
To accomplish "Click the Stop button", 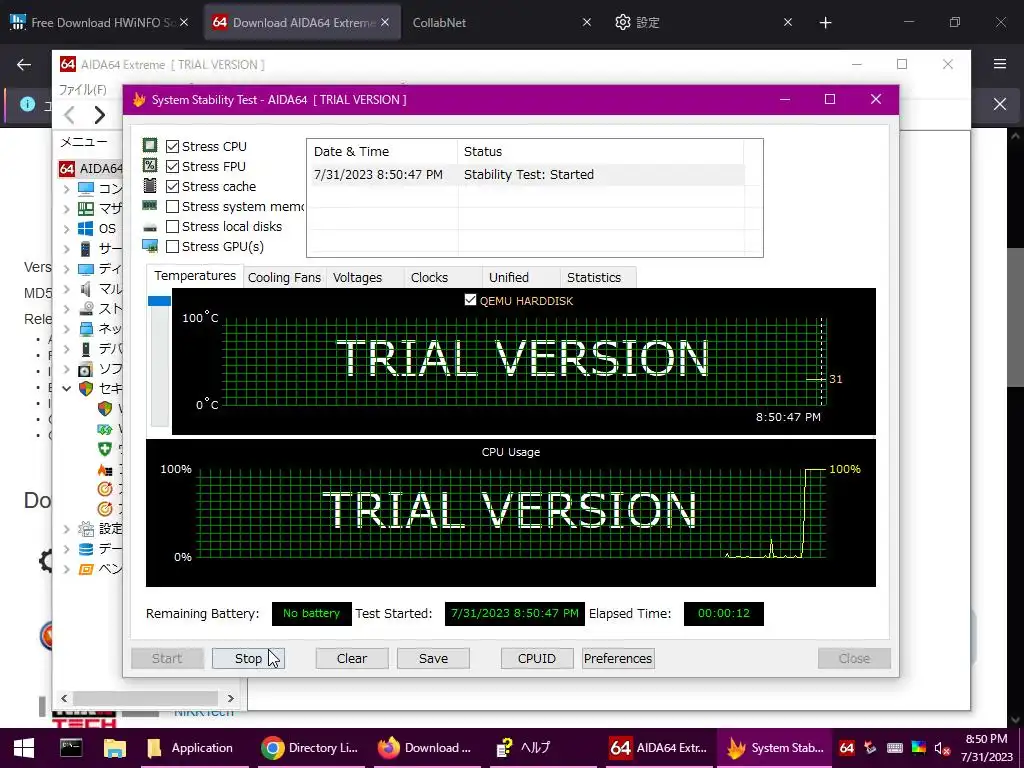I will pyautogui.click(x=248, y=658).
